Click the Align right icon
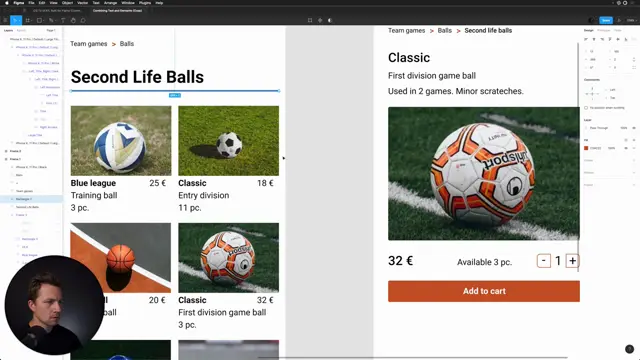640x360 pixels. pos(602,39)
